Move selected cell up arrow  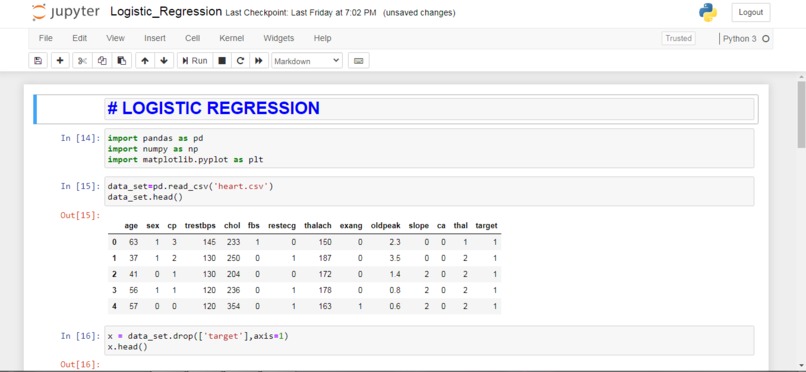tap(145, 61)
